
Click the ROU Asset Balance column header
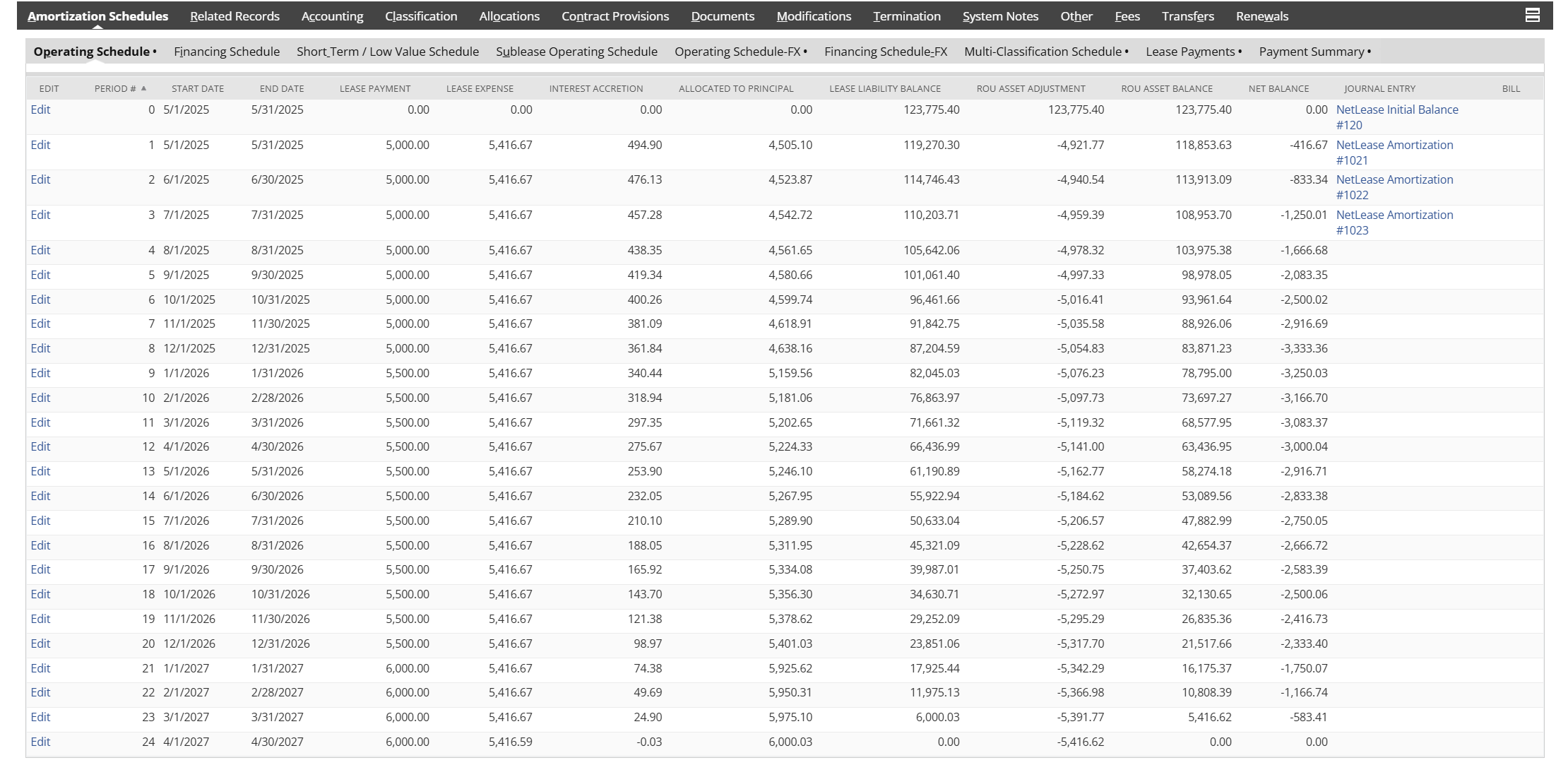1166,88
